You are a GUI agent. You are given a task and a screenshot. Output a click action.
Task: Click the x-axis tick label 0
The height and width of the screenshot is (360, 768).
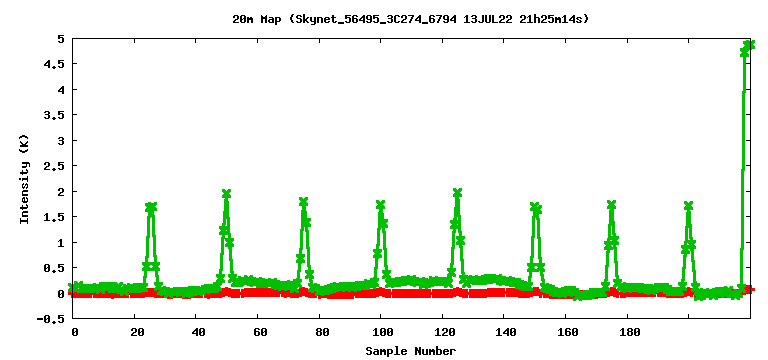click(74, 333)
